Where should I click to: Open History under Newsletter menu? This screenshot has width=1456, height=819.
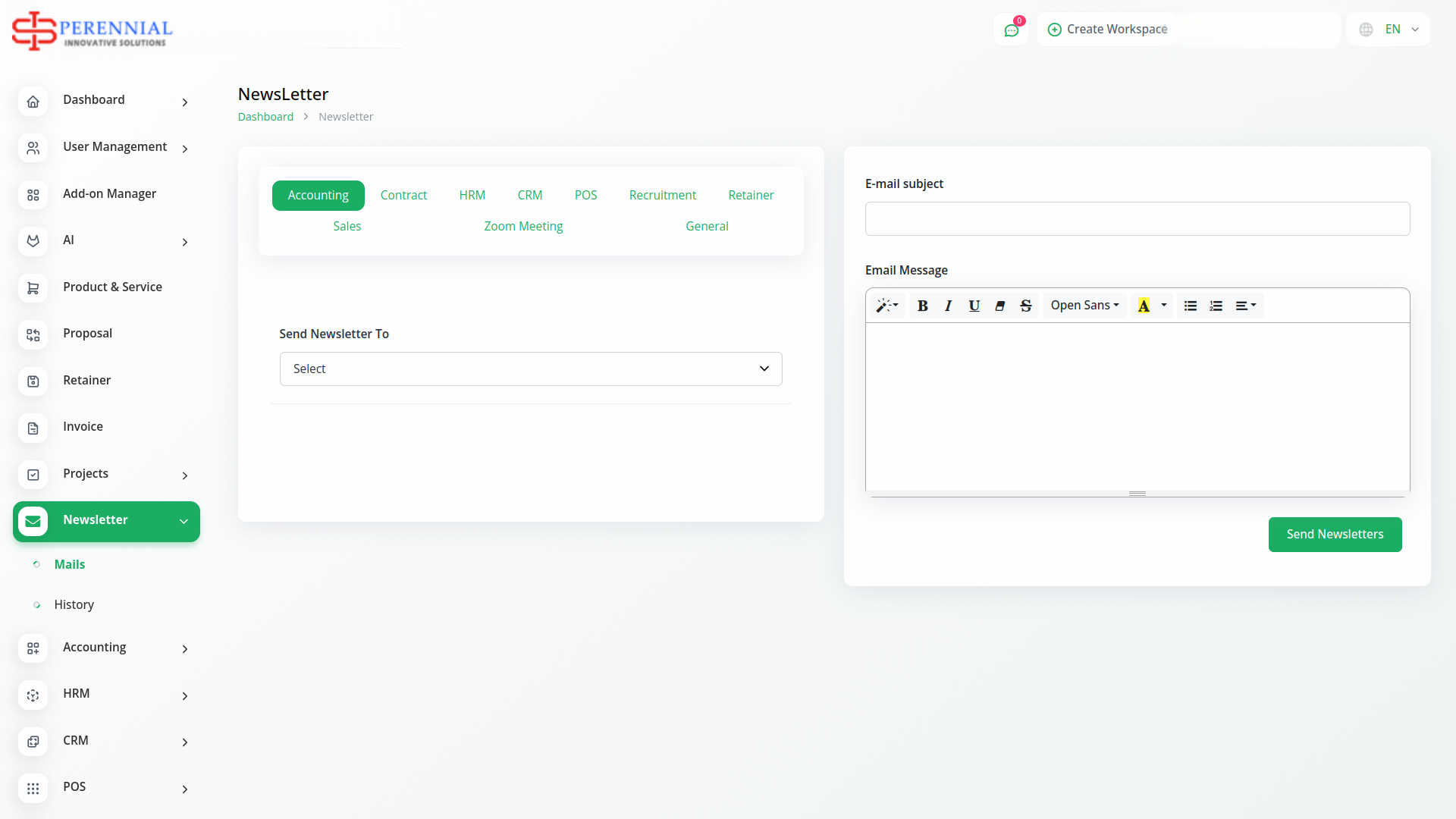[x=74, y=605]
